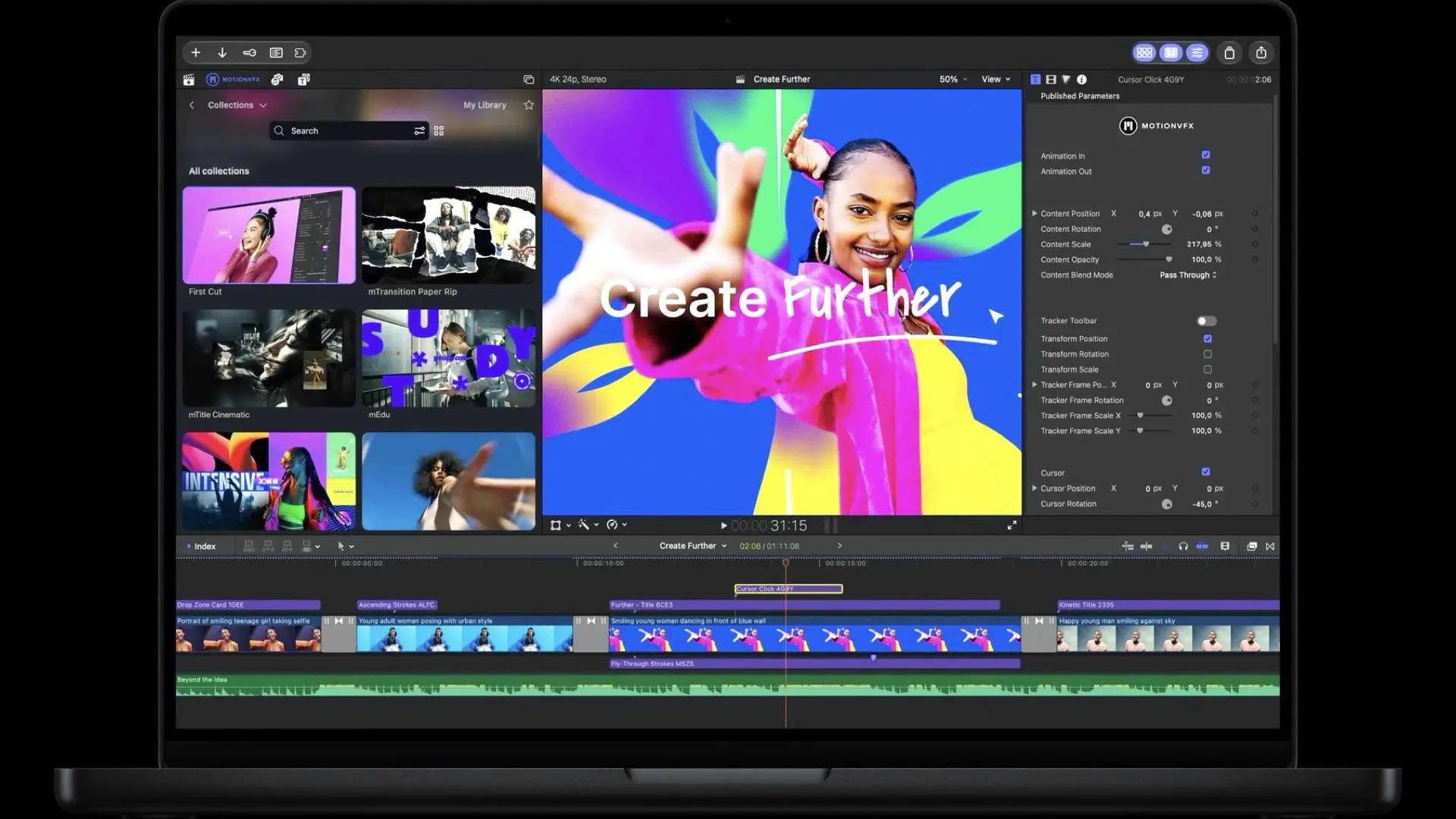Open the MotionVFX browser tab icon
Image resolution: width=1456 pixels, height=819 pixels.
pos(234,80)
